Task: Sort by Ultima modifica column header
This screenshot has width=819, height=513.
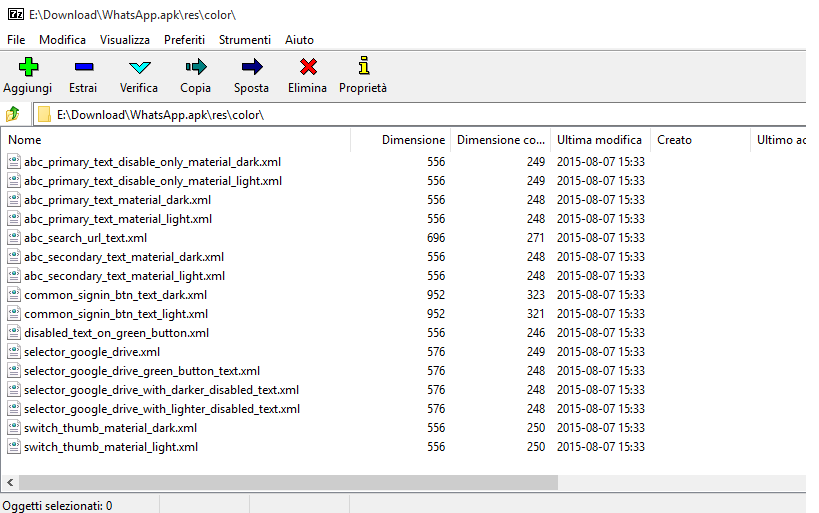Action: [x=600, y=139]
